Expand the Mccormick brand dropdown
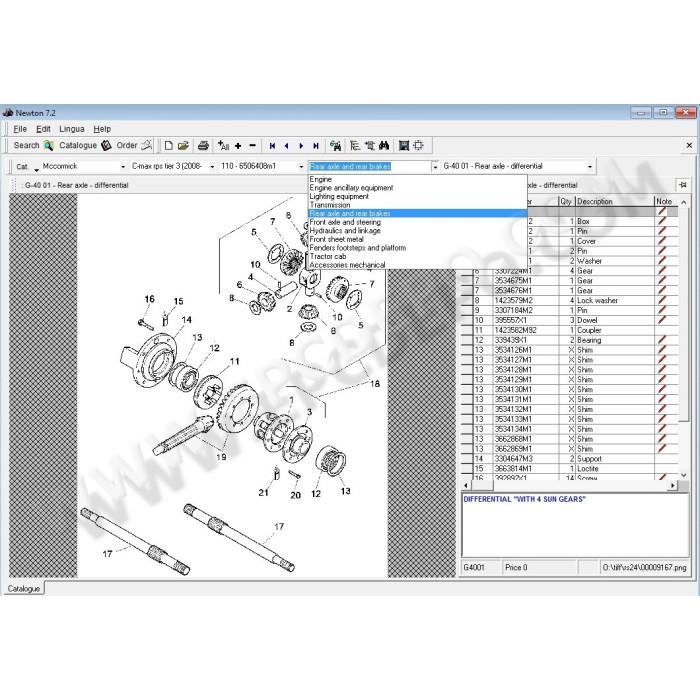The image size is (700, 700). click(123, 167)
